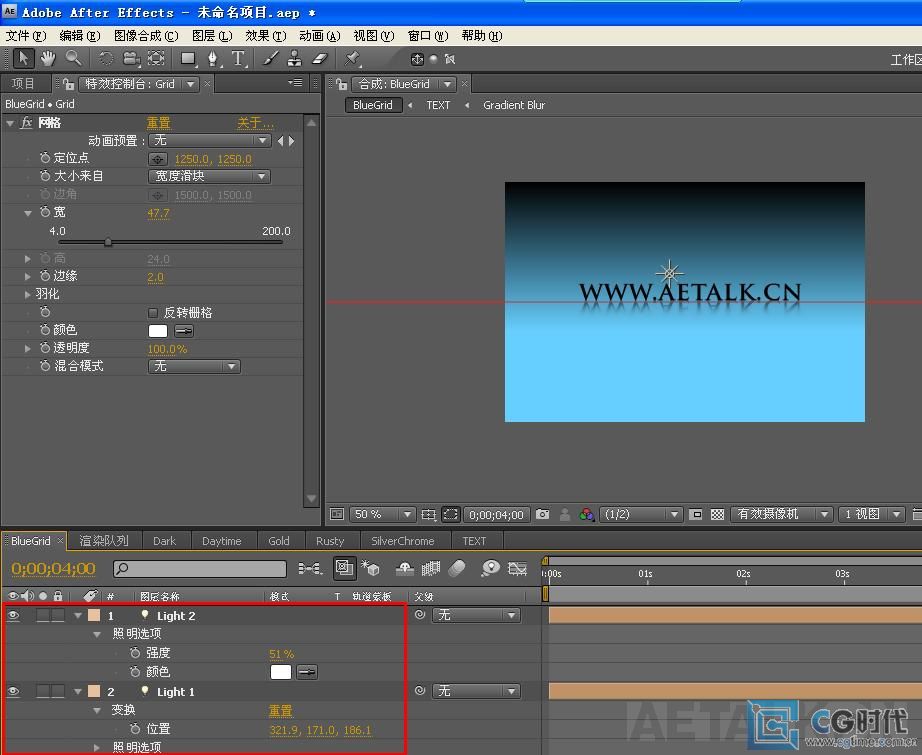Open the 动画预置 dropdown
Viewport: 922px width, 755px height.
click(209, 141)
